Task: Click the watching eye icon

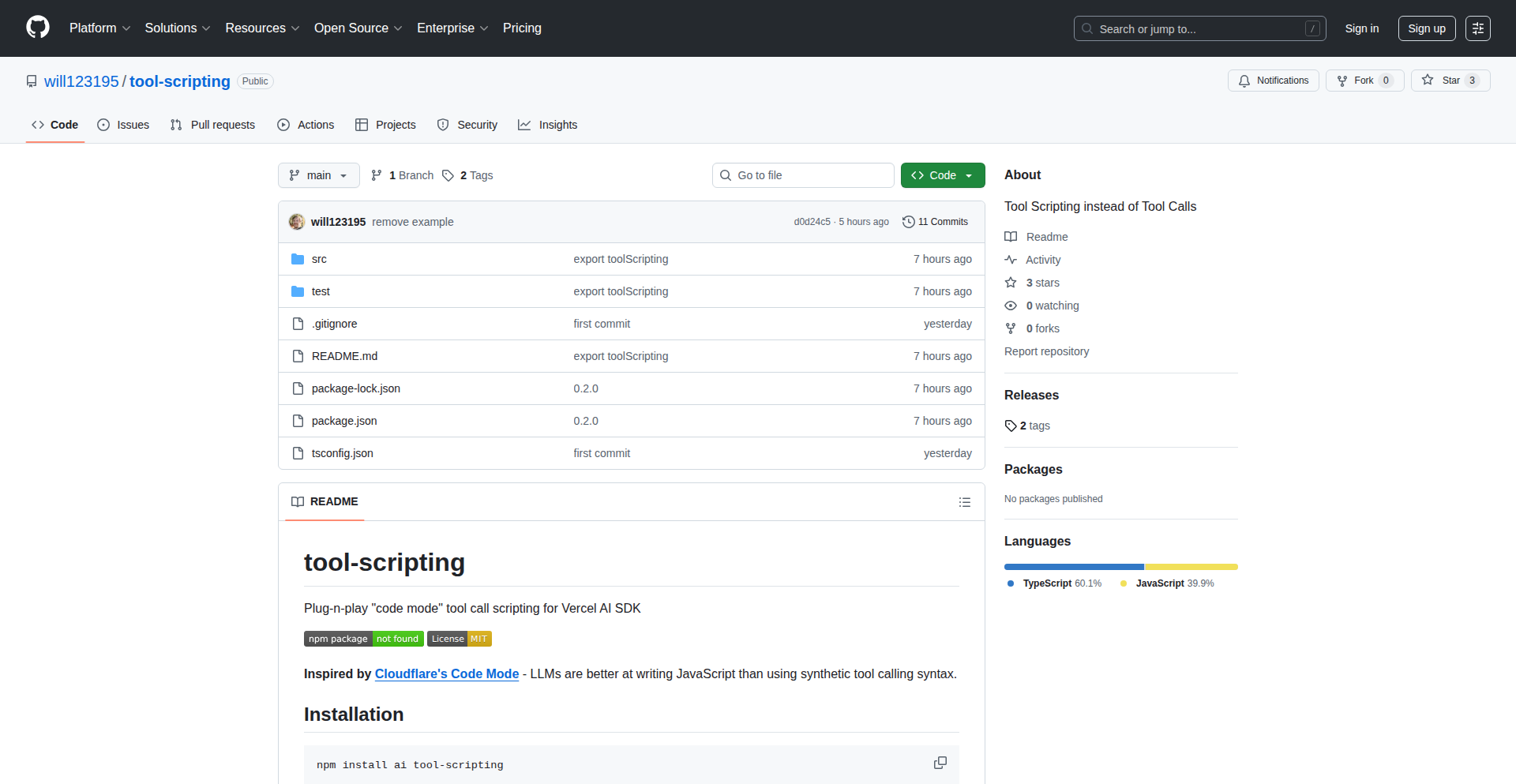Action: point(1011,306)
